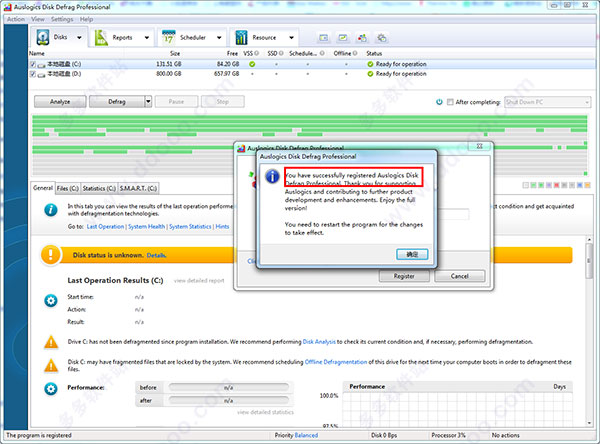The height and width of the screenshot is (444, 600).
Task: Click the Analyze button
Action: click(59, 101)
